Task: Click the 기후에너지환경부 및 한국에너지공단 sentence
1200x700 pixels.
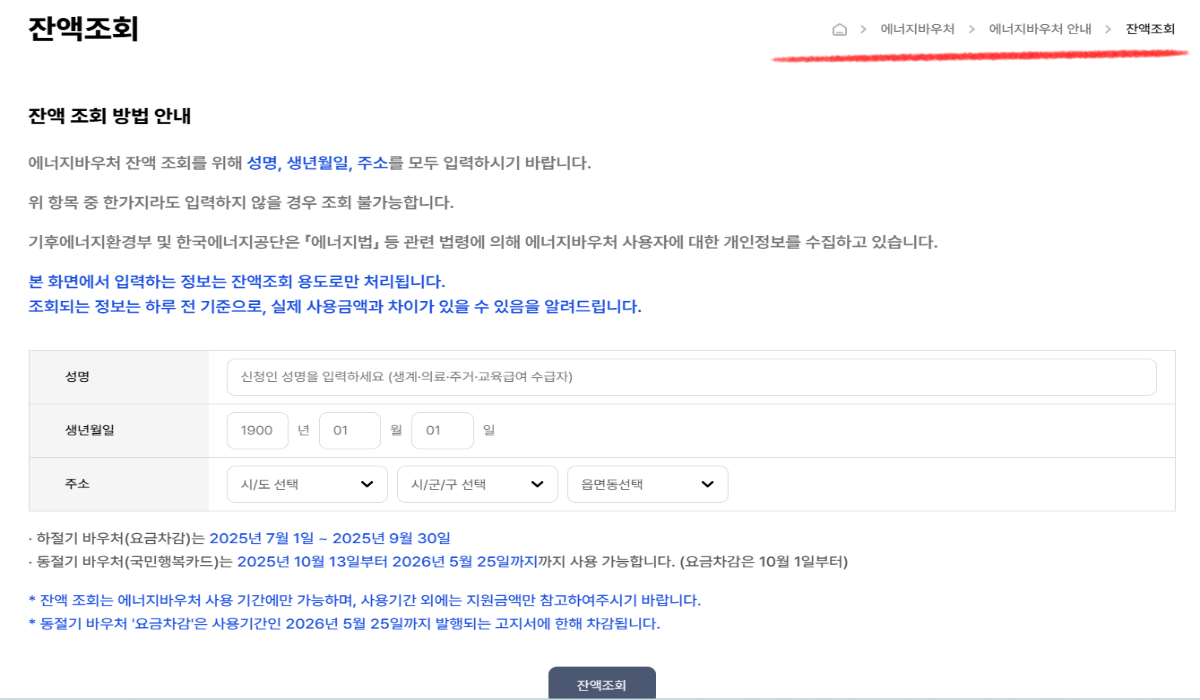Action: pos(483,242)
